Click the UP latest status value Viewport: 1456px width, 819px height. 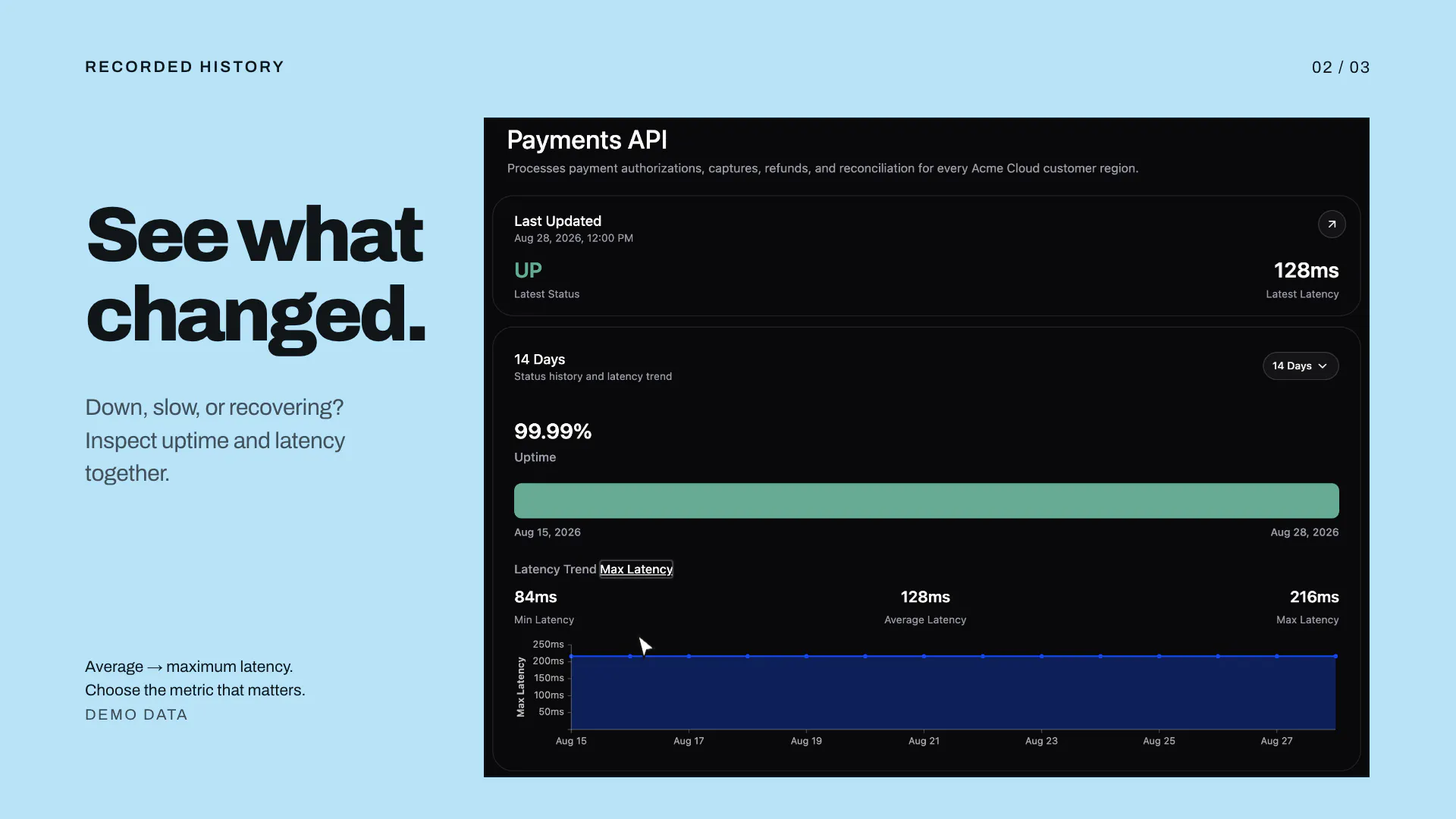[x=528, y=271]
